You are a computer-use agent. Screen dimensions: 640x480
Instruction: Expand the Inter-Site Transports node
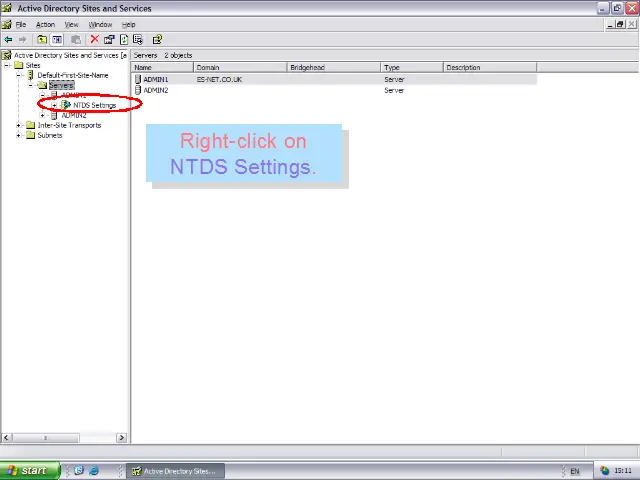tap(19, 125)
